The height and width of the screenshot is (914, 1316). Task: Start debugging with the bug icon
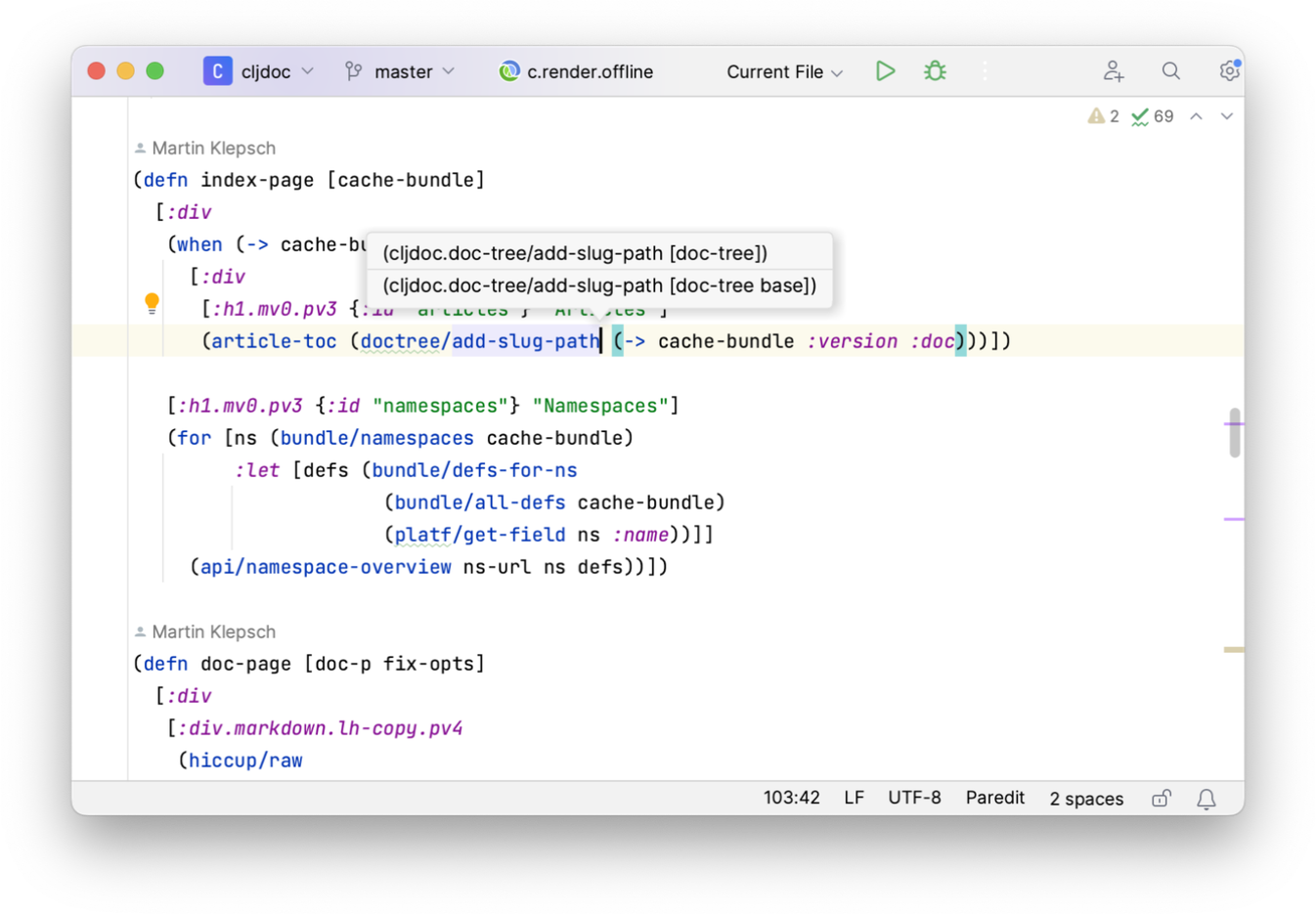[935, 70]
